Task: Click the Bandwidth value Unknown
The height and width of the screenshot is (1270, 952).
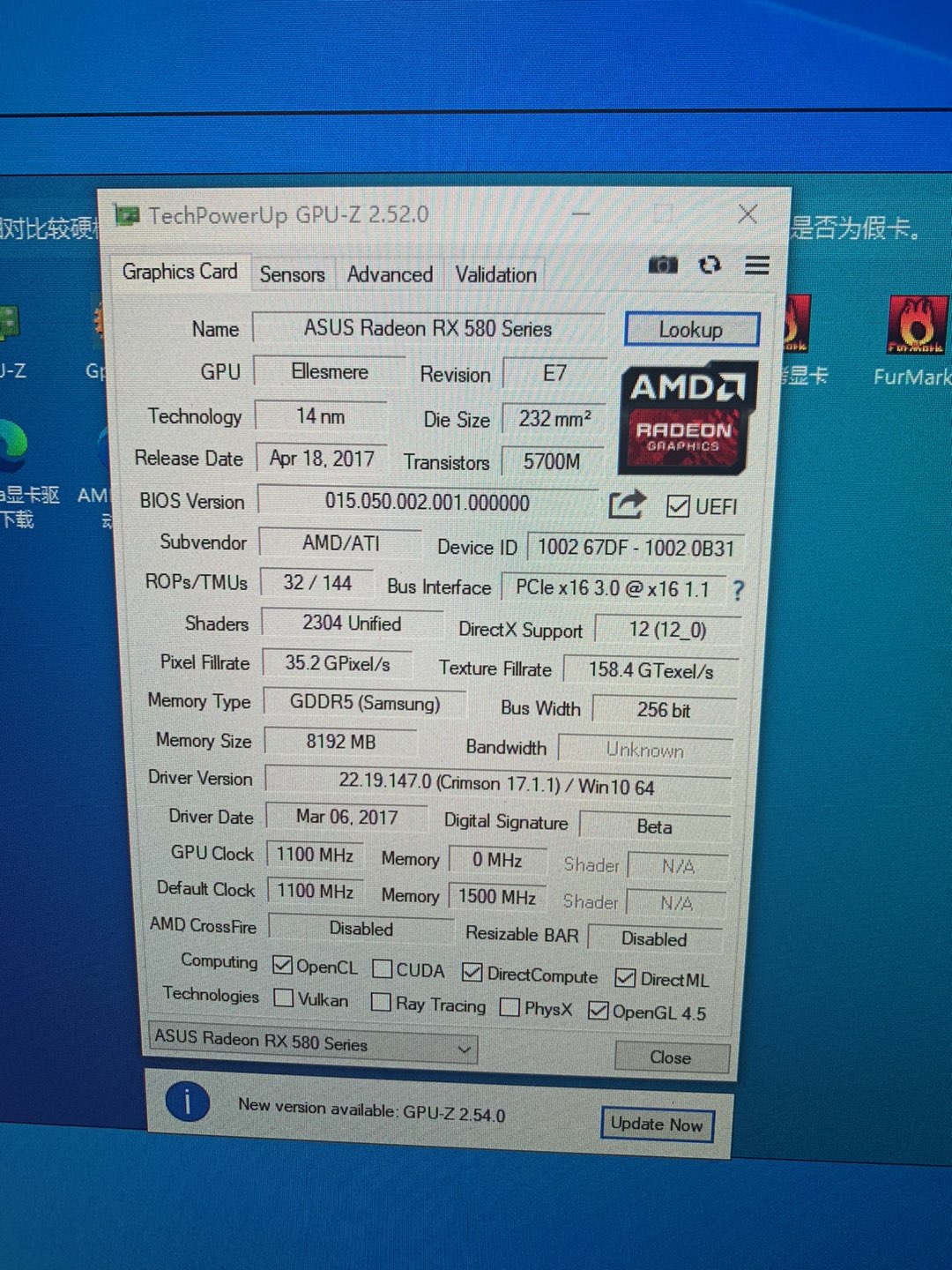Action: click(645, 750)
